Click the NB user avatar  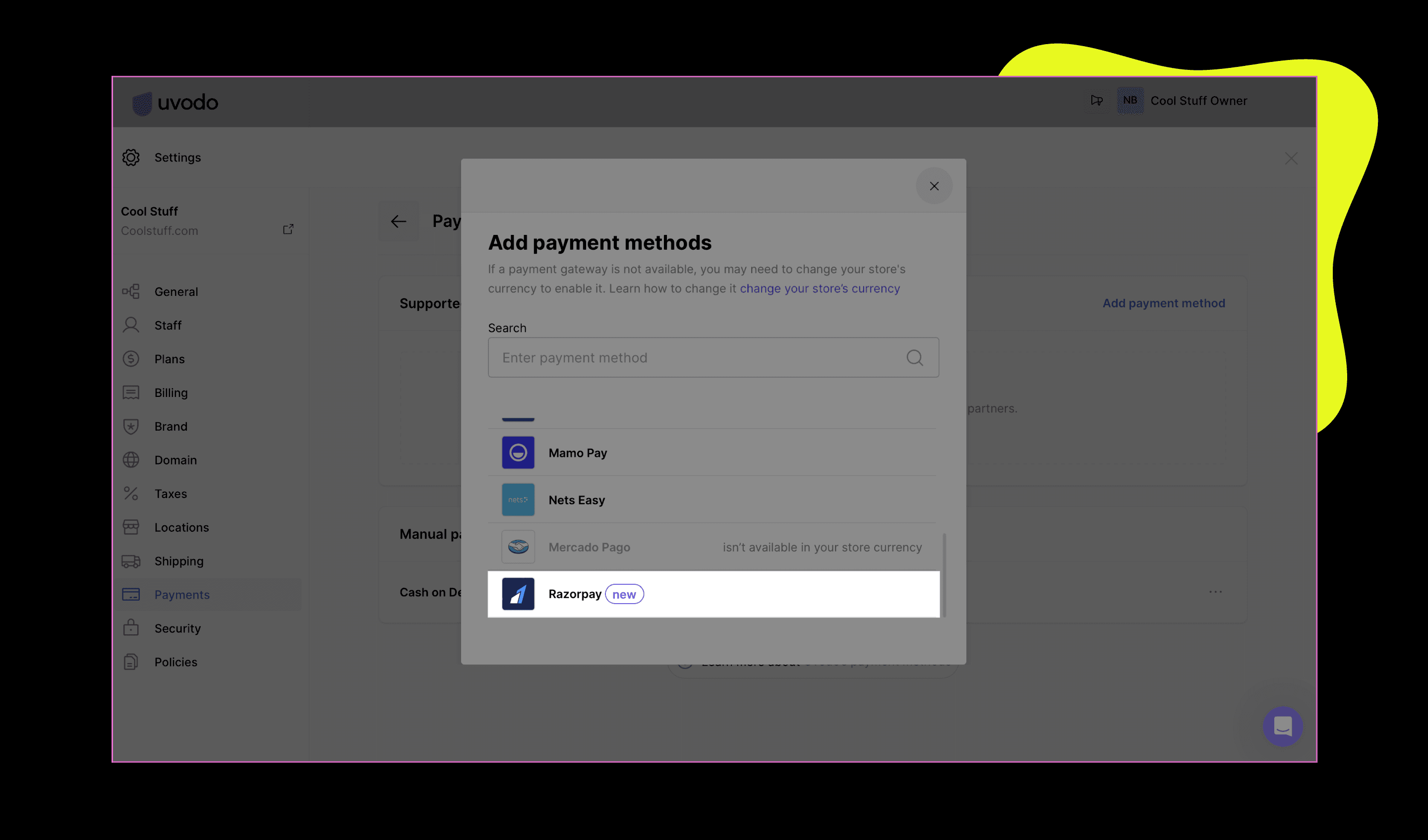pos(1130,100)
